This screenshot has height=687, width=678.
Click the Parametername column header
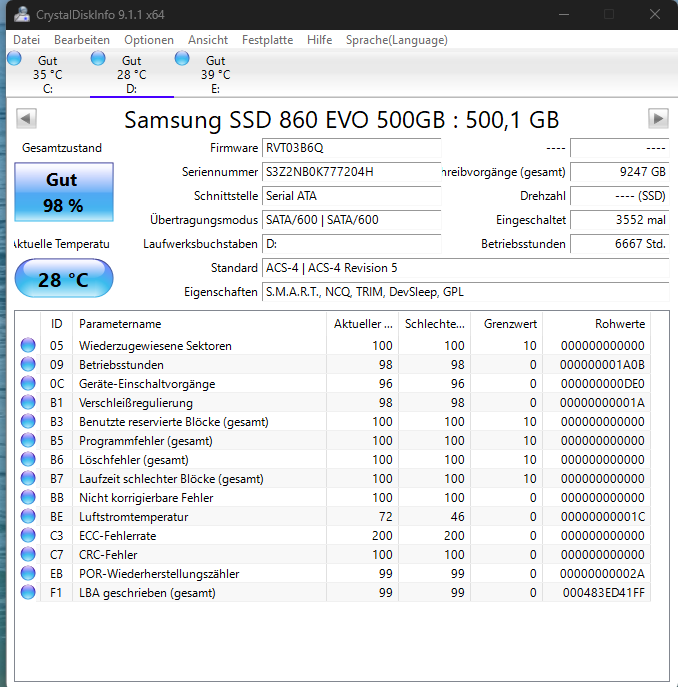(x=199, y=324)
